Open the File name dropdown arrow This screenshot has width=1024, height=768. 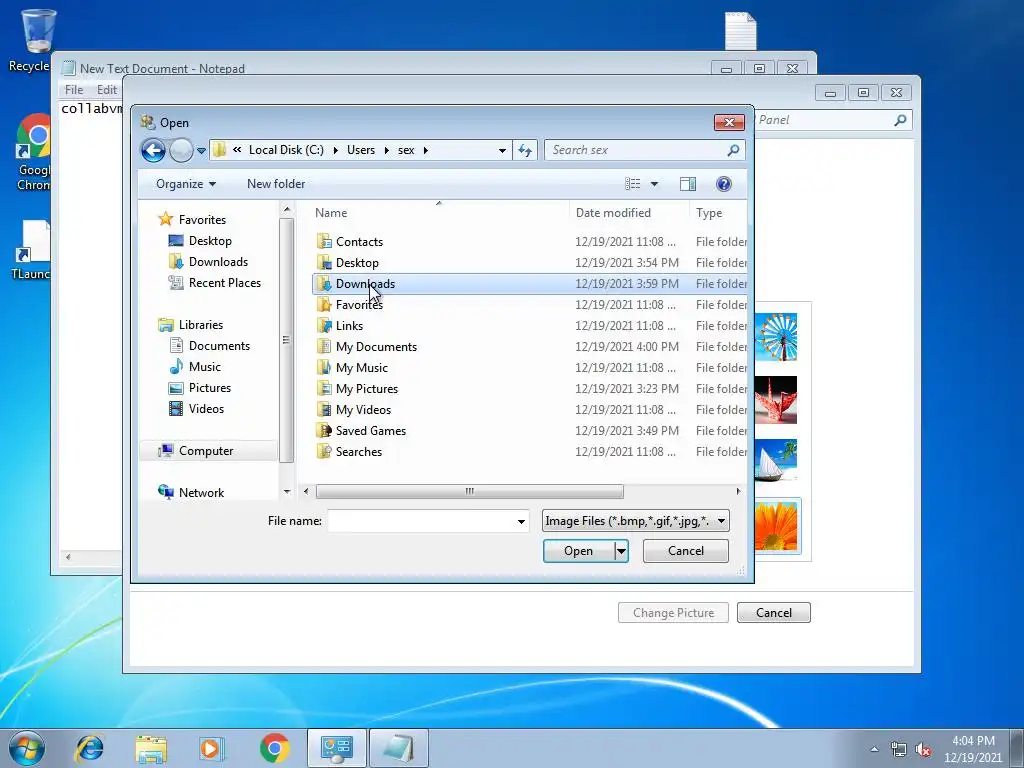coord(521,521)
